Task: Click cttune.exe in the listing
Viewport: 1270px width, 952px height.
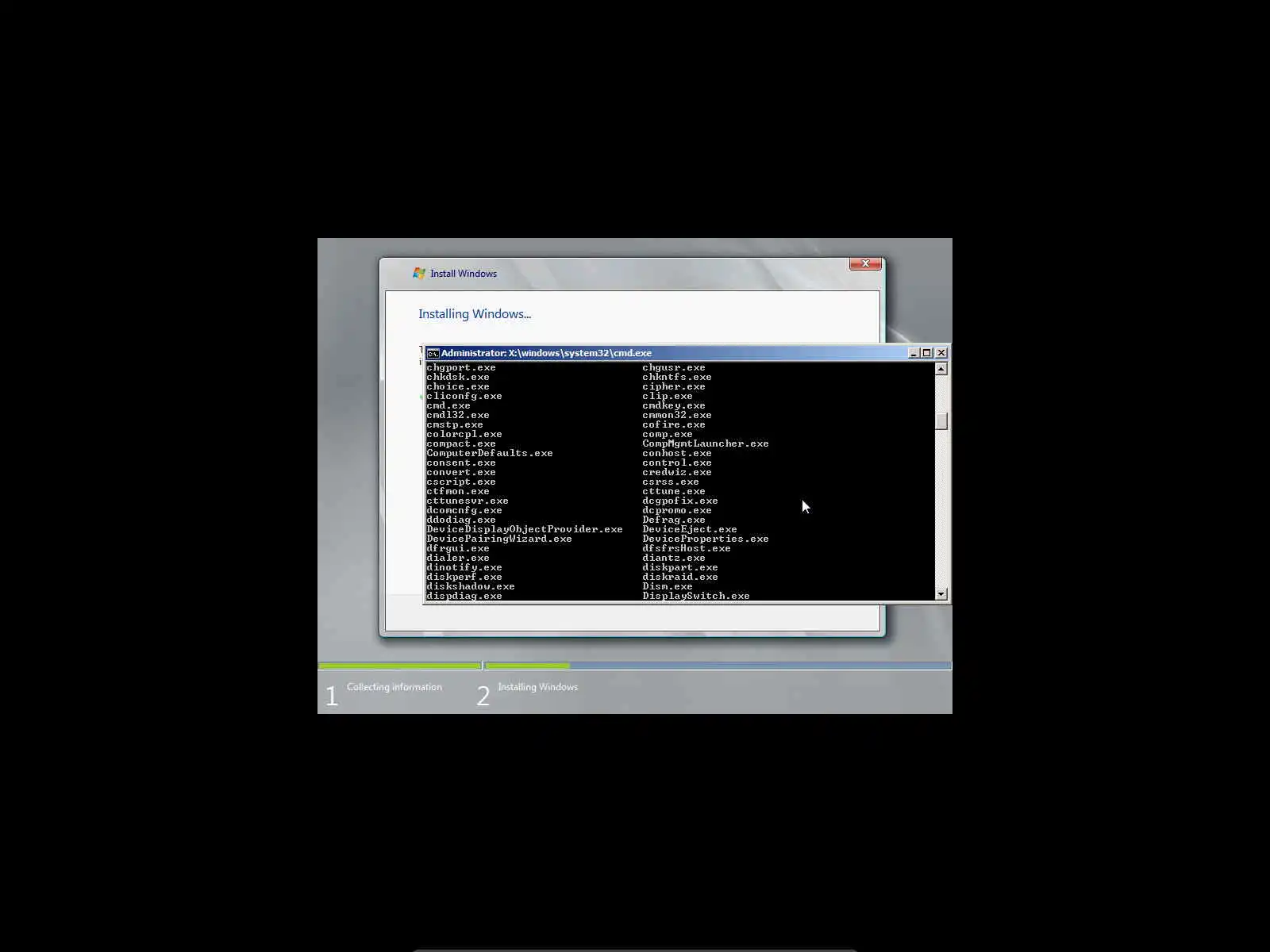Action: coord(674,491)
